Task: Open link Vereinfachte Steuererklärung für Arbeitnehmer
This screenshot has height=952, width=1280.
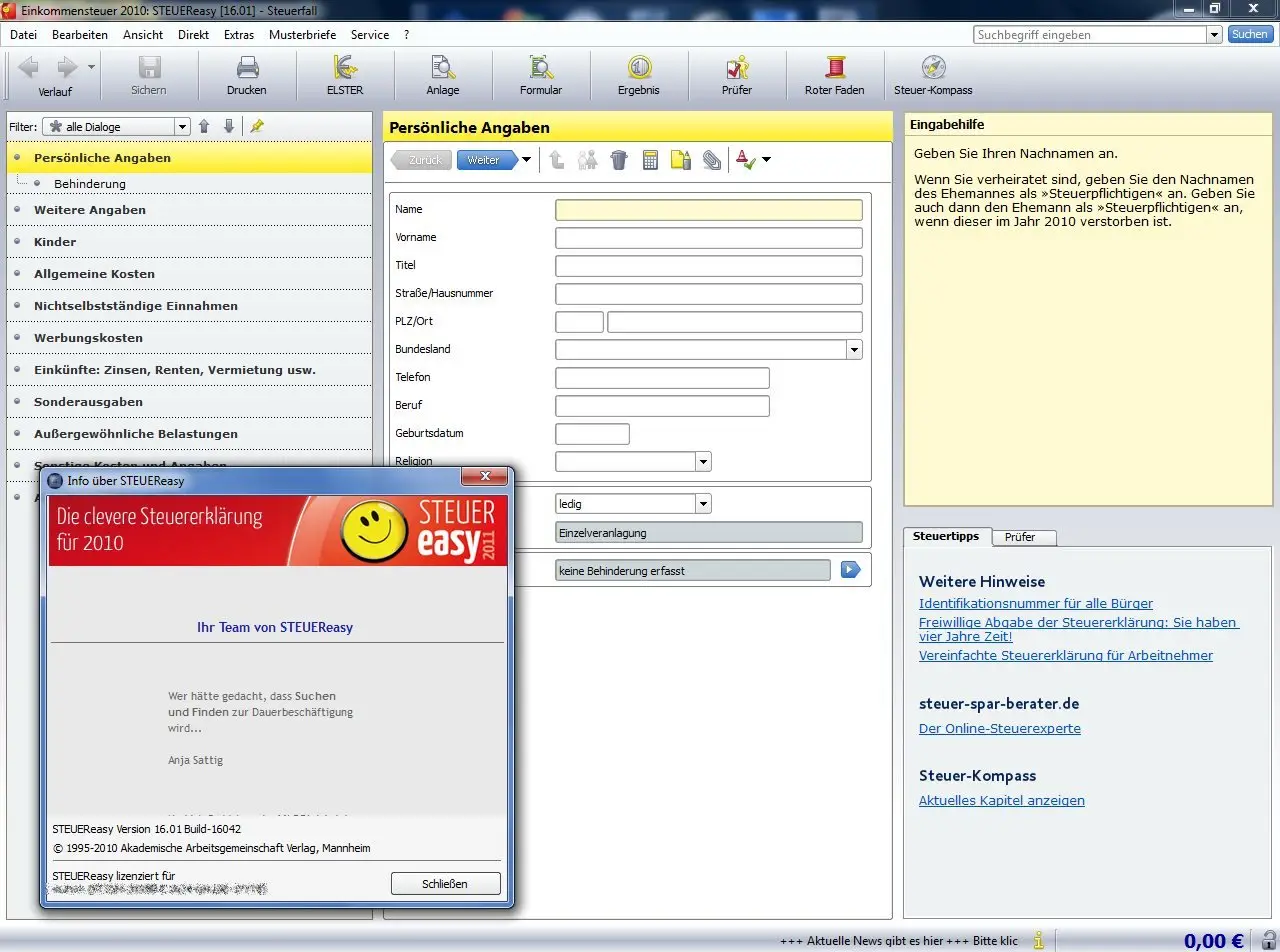Action: [1066, 655]
